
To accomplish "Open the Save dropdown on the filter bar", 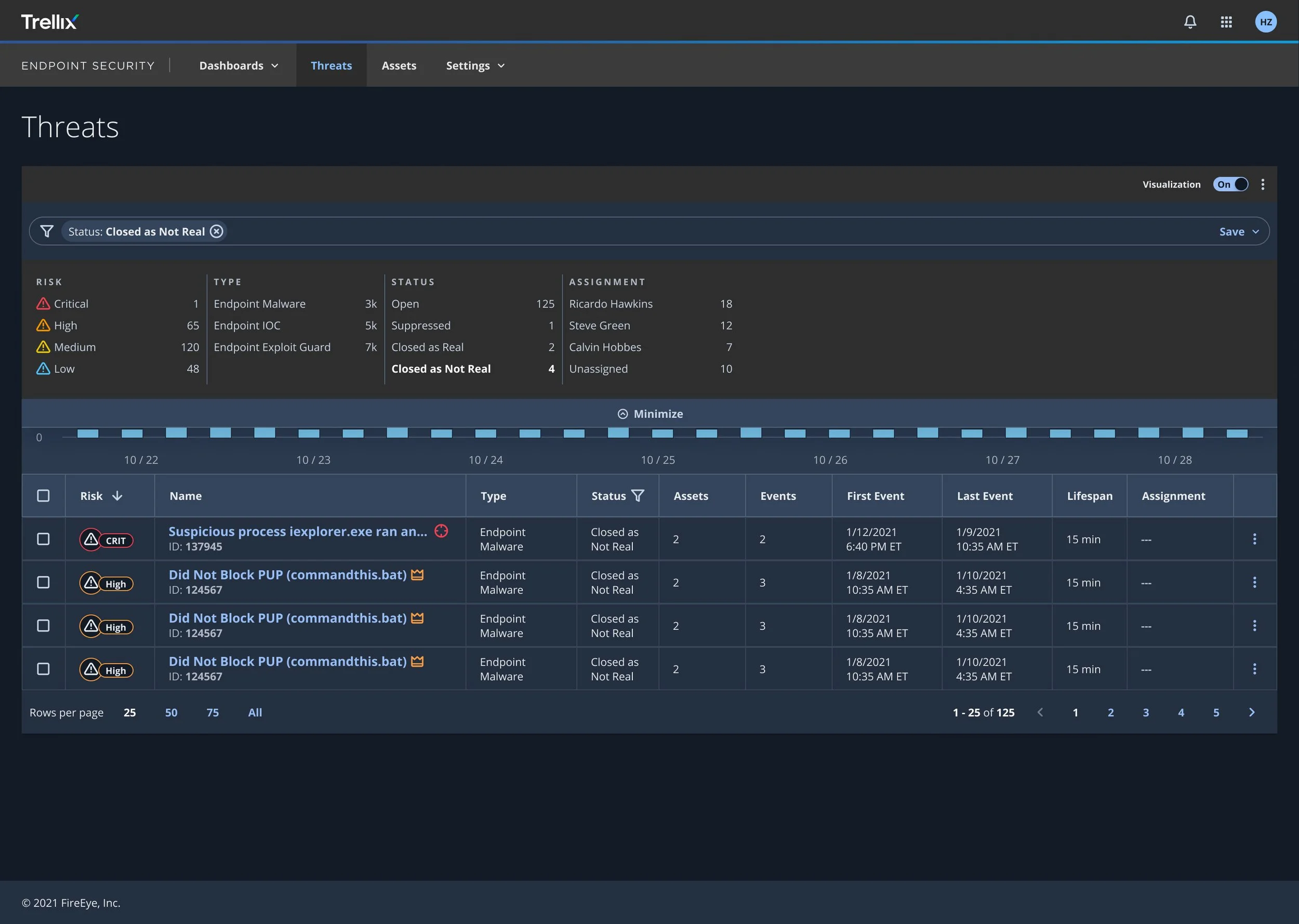I will [x=1239, y=231].
